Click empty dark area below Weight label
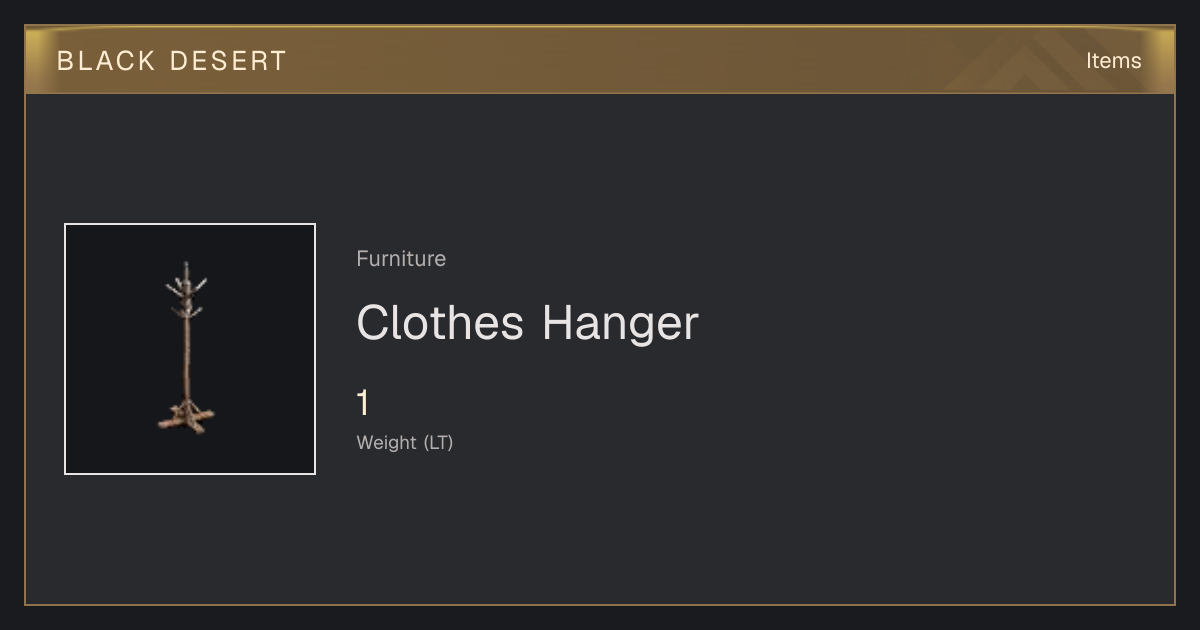The height and width of the screenshot is (630, 1200). click(500, 530)
